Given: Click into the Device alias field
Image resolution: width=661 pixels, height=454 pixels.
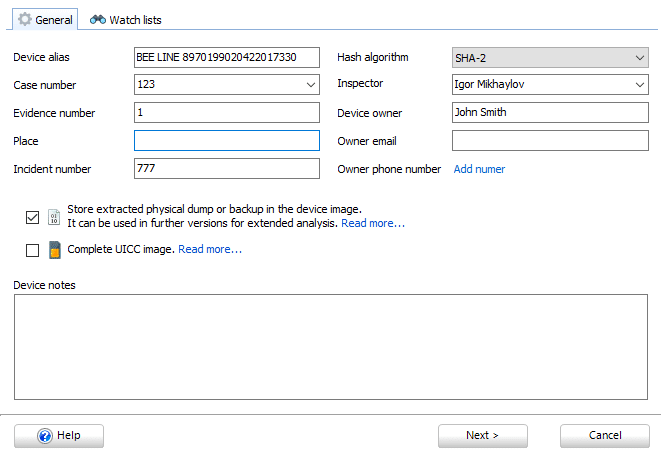Looking at the screenshot, I should click(227, 57).
